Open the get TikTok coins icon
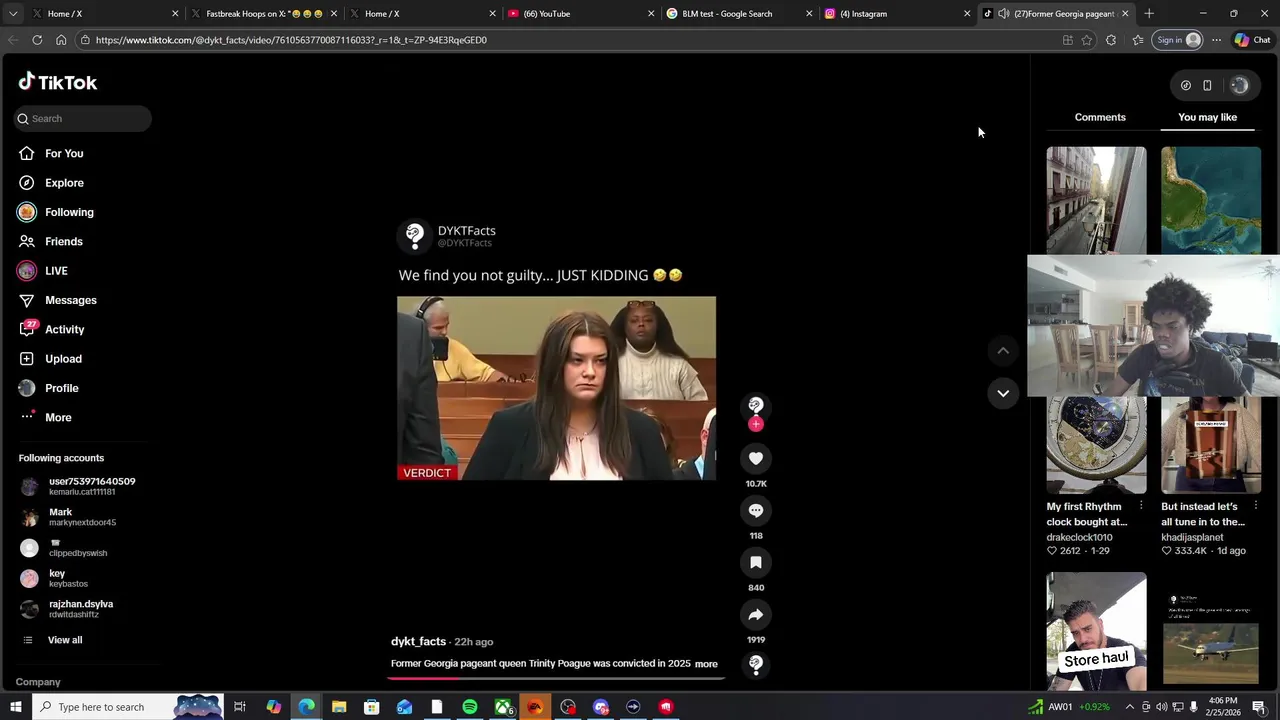Screen dimensions: 1280x720 click(x=1186, y=85)
